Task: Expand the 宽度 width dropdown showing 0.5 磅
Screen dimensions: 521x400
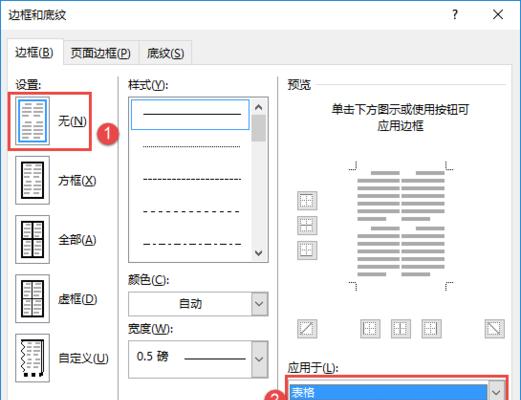Action: click(198, 359)
